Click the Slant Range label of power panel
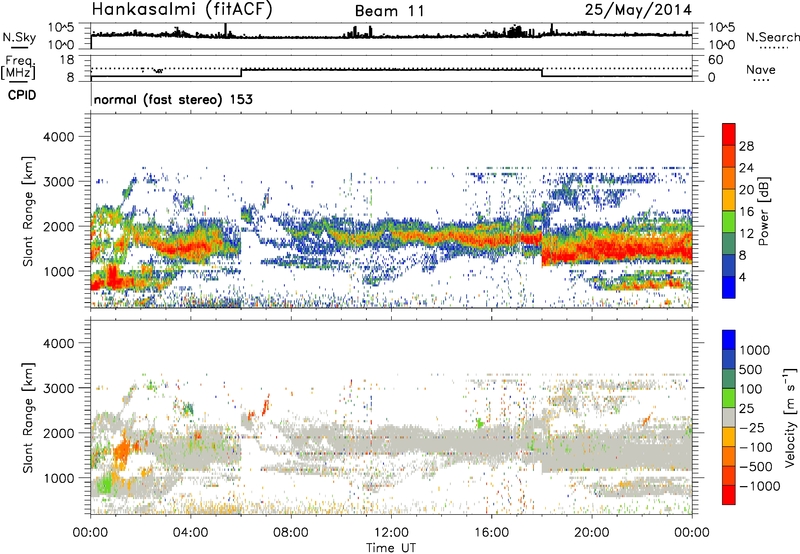The width and height of the screenshot is (800, 554). point(28,211)
